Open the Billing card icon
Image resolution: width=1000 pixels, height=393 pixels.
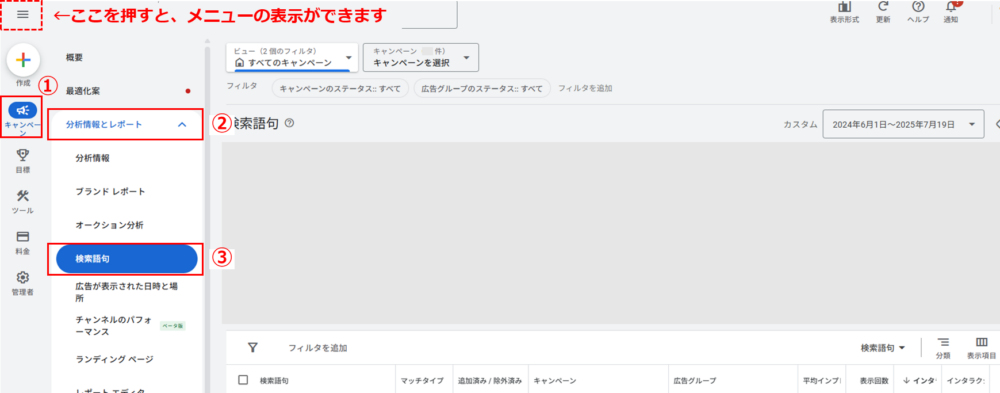(23, 237)
